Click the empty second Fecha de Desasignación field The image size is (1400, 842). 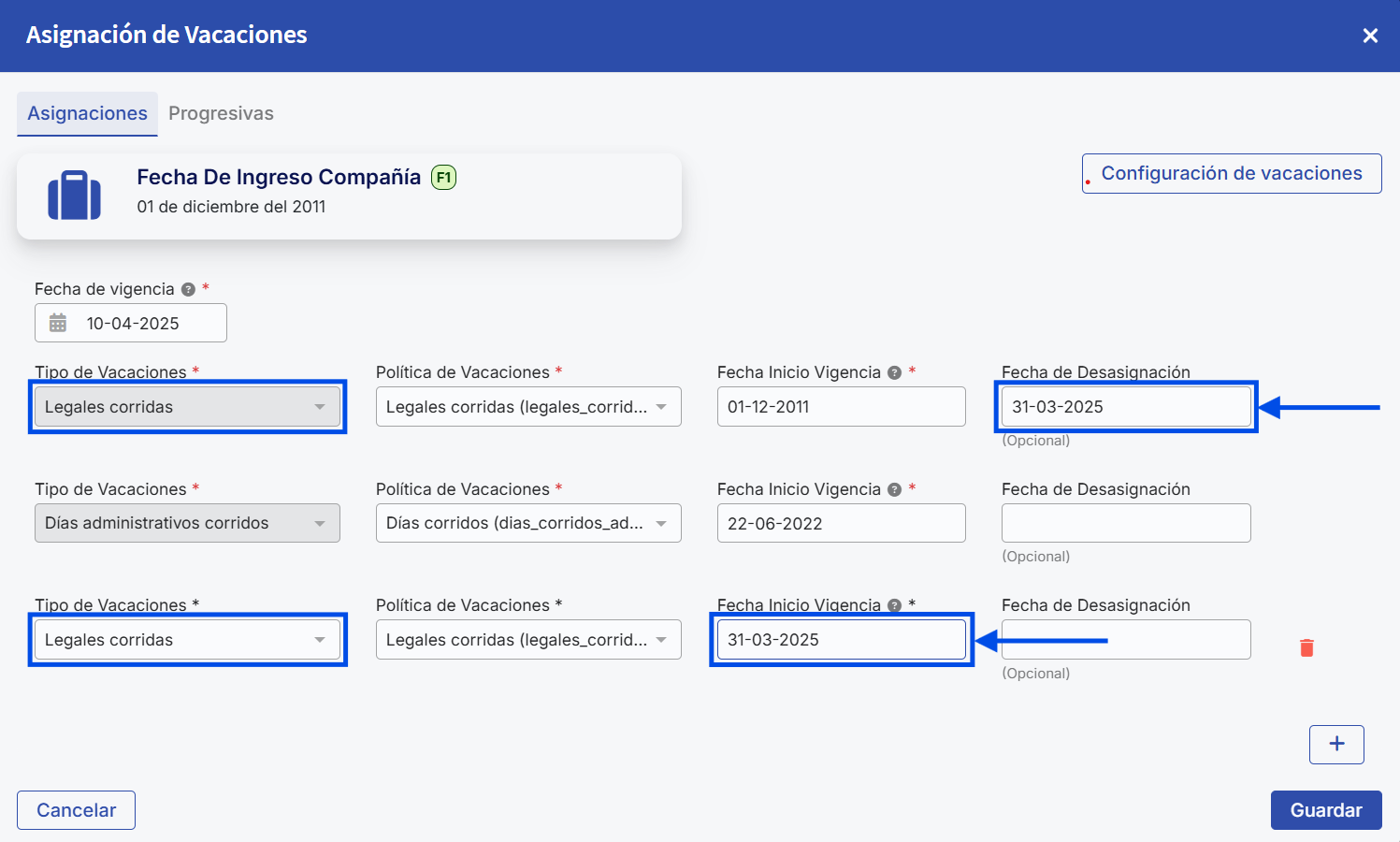tap(1125, 523)
